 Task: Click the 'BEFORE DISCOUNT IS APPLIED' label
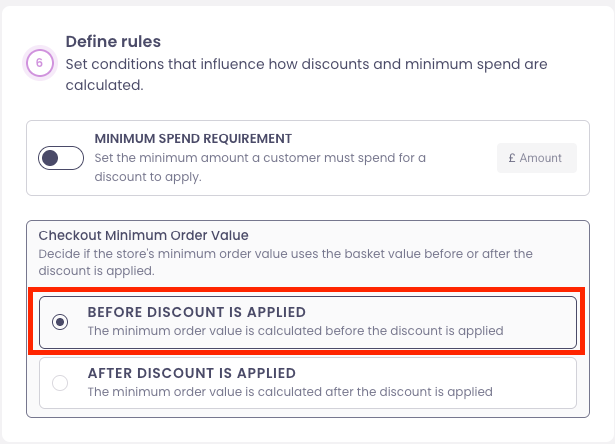(196, 312)
